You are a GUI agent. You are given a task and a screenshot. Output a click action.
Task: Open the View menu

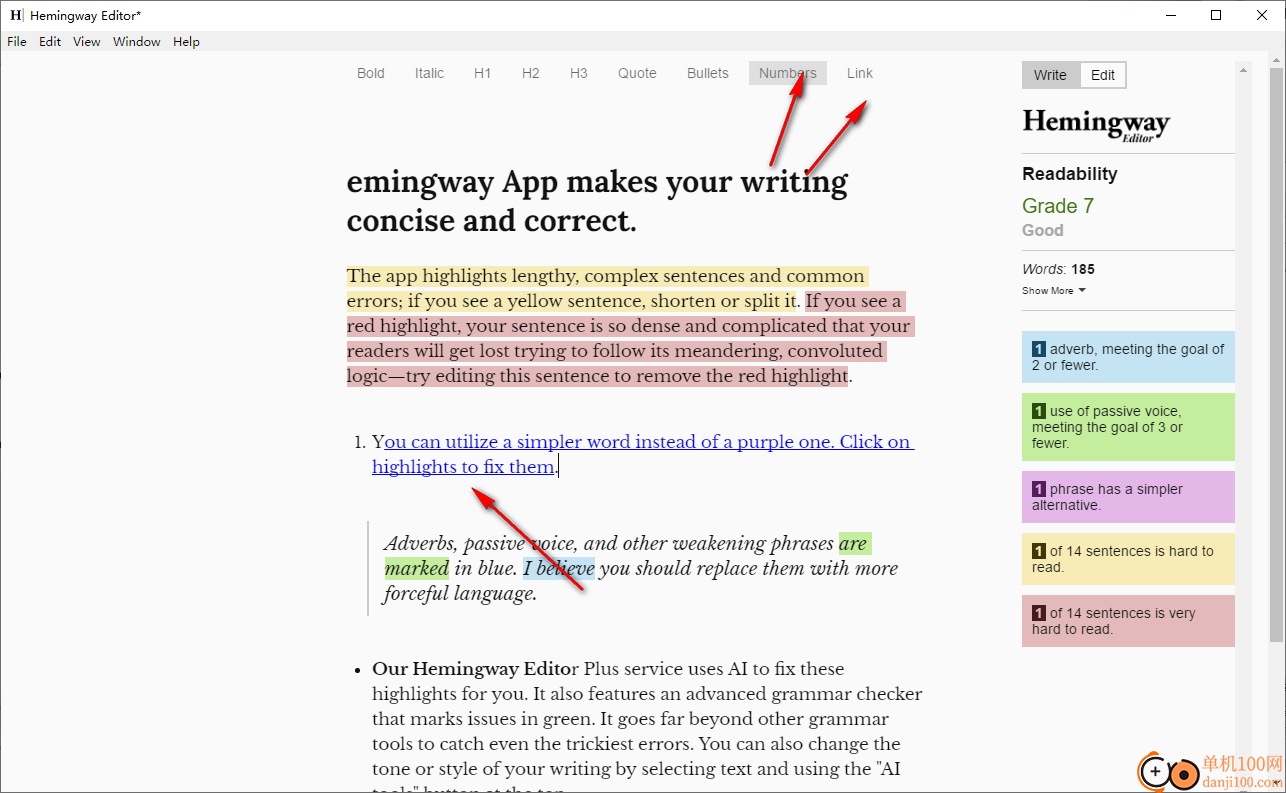click(x=87, y=42)
